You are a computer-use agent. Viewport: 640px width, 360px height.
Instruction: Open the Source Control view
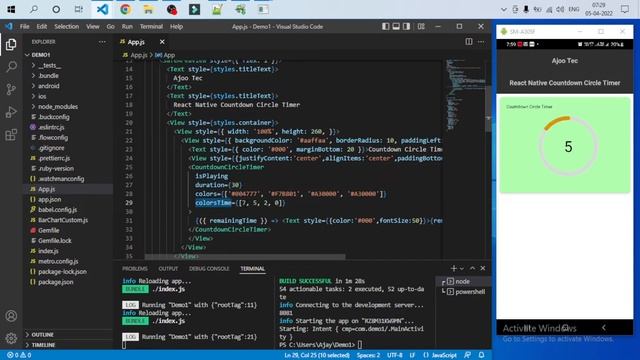tap(11, 89)
